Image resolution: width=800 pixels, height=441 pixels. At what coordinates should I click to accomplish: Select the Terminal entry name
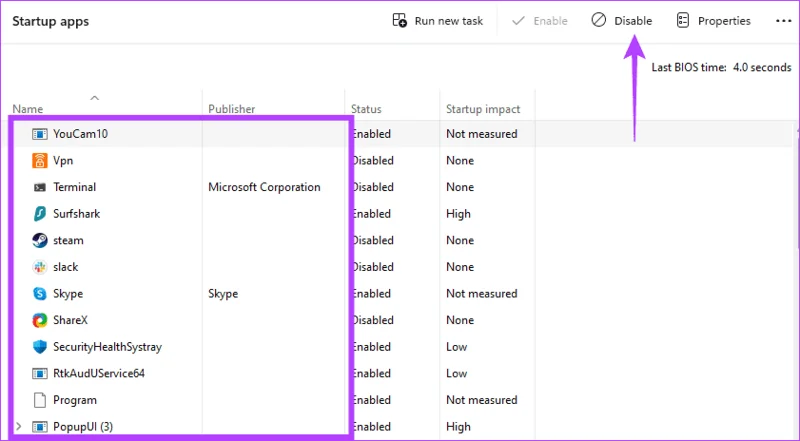click(74, 187)
